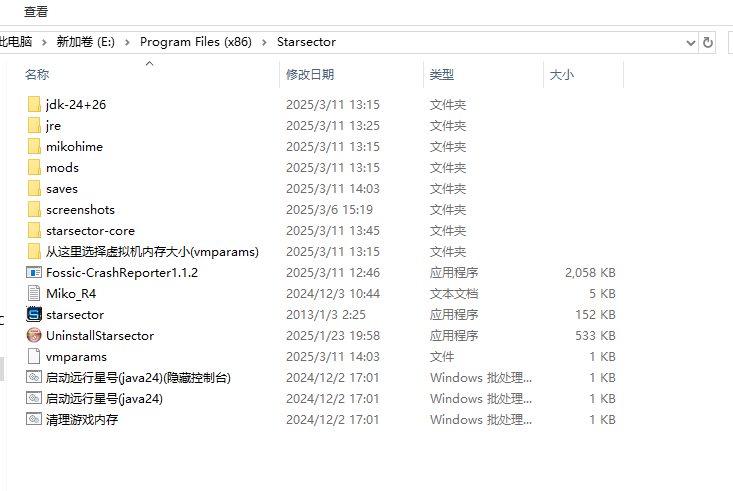
Task: Click the 清理游戏内存 file name
Action: click(x=82, y=419)
